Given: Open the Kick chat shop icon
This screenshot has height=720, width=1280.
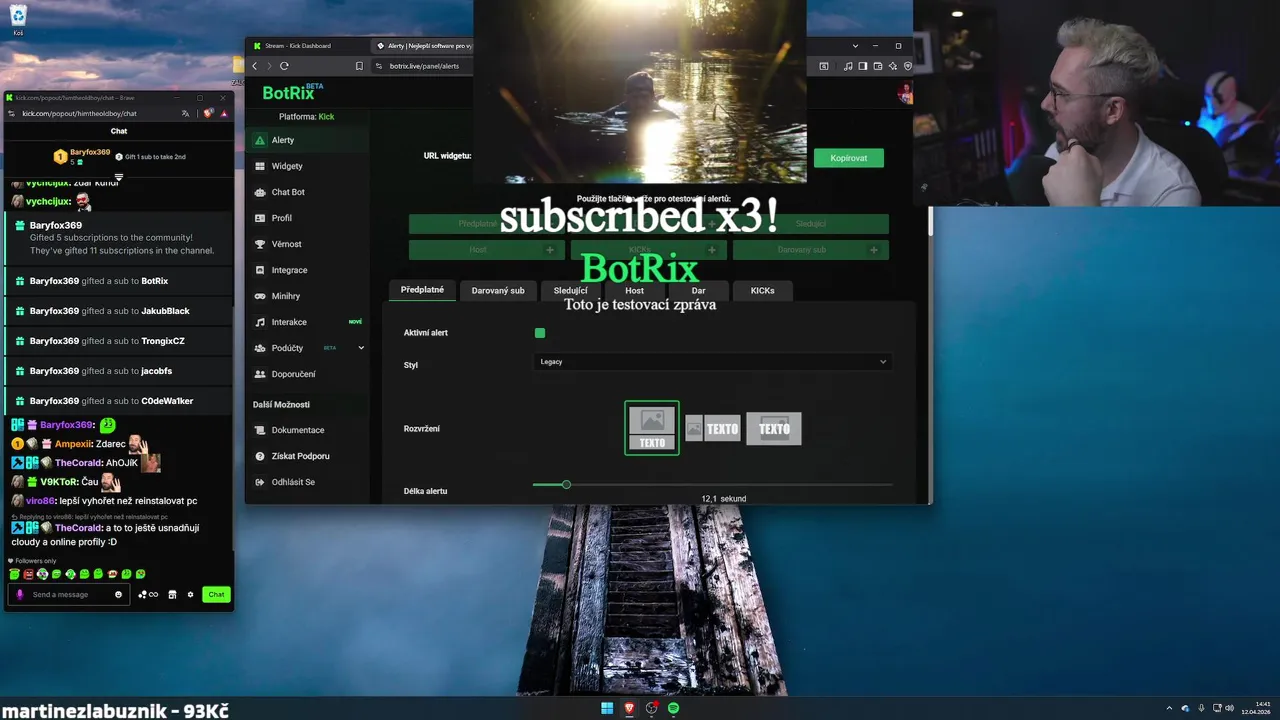Looking at the screenshot, I should 172,595.
